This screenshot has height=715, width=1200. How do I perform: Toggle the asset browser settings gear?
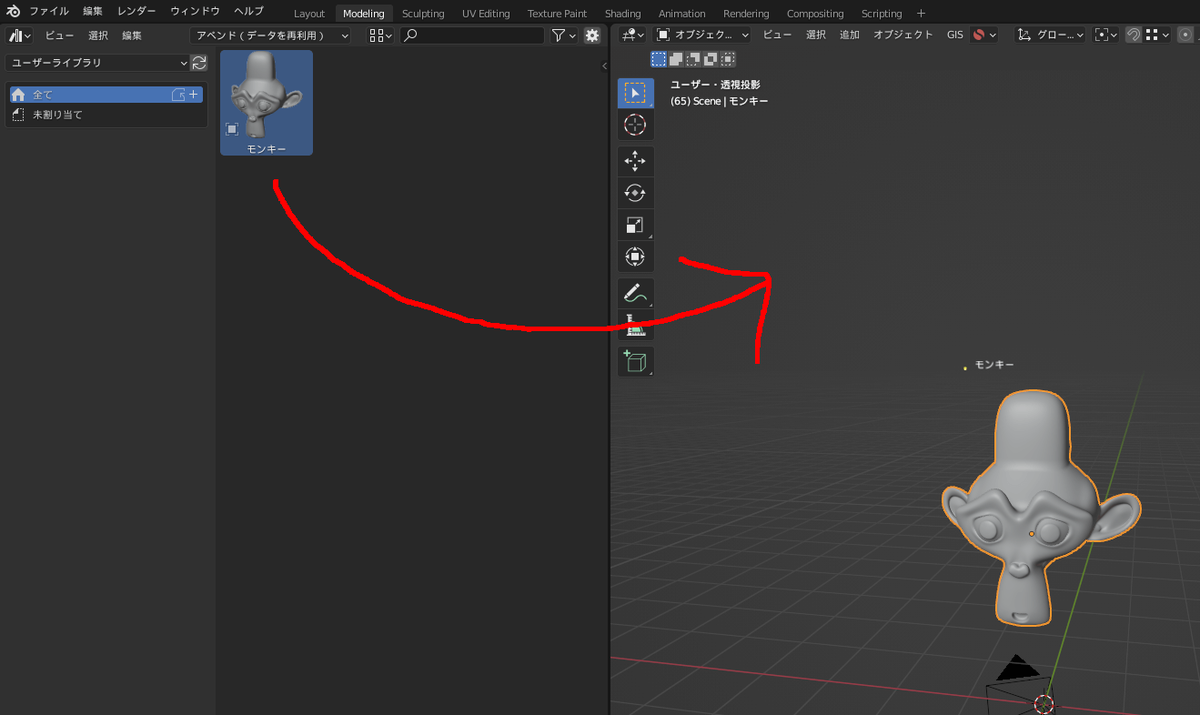coord(592,35)
